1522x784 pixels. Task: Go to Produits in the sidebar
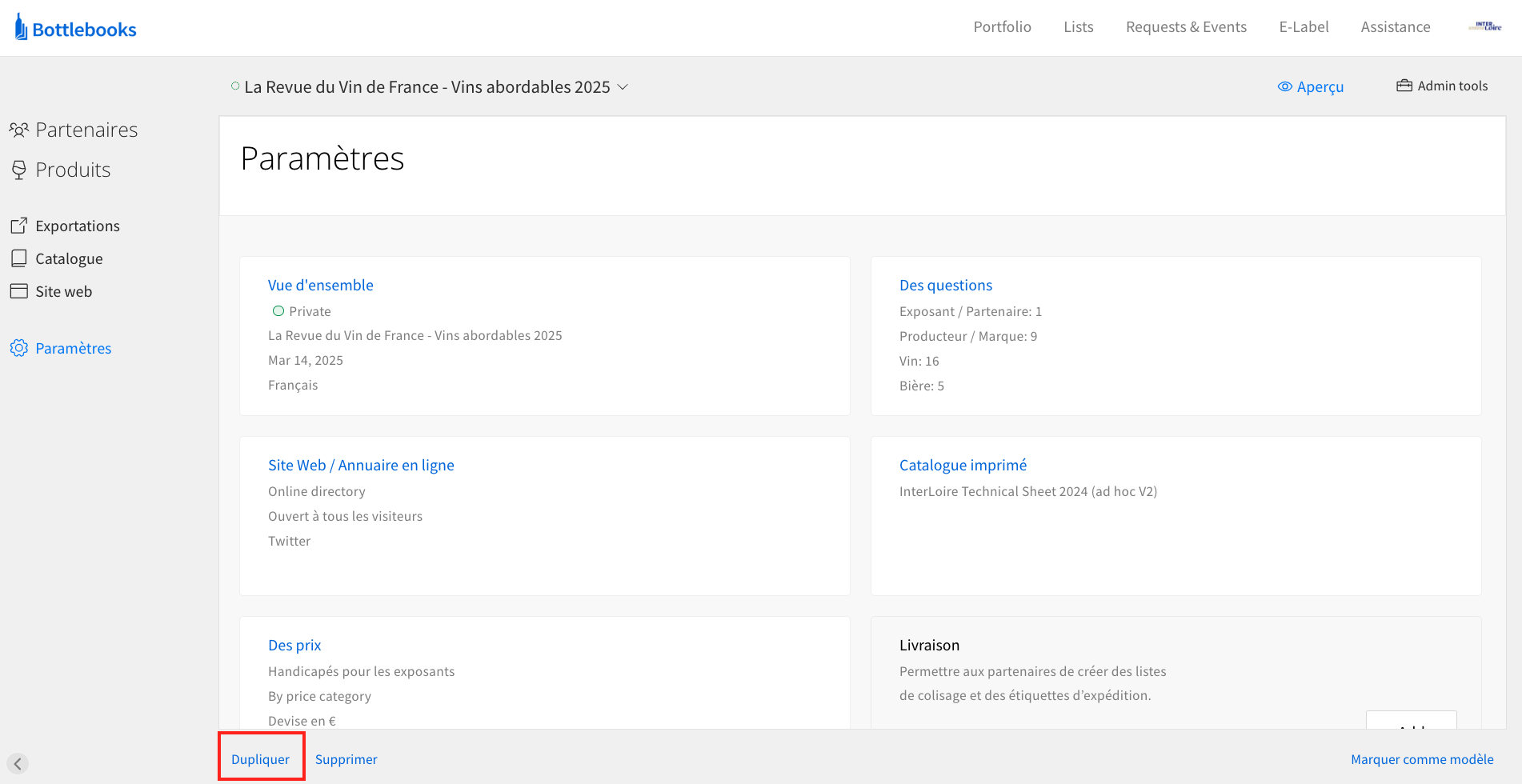73,170
